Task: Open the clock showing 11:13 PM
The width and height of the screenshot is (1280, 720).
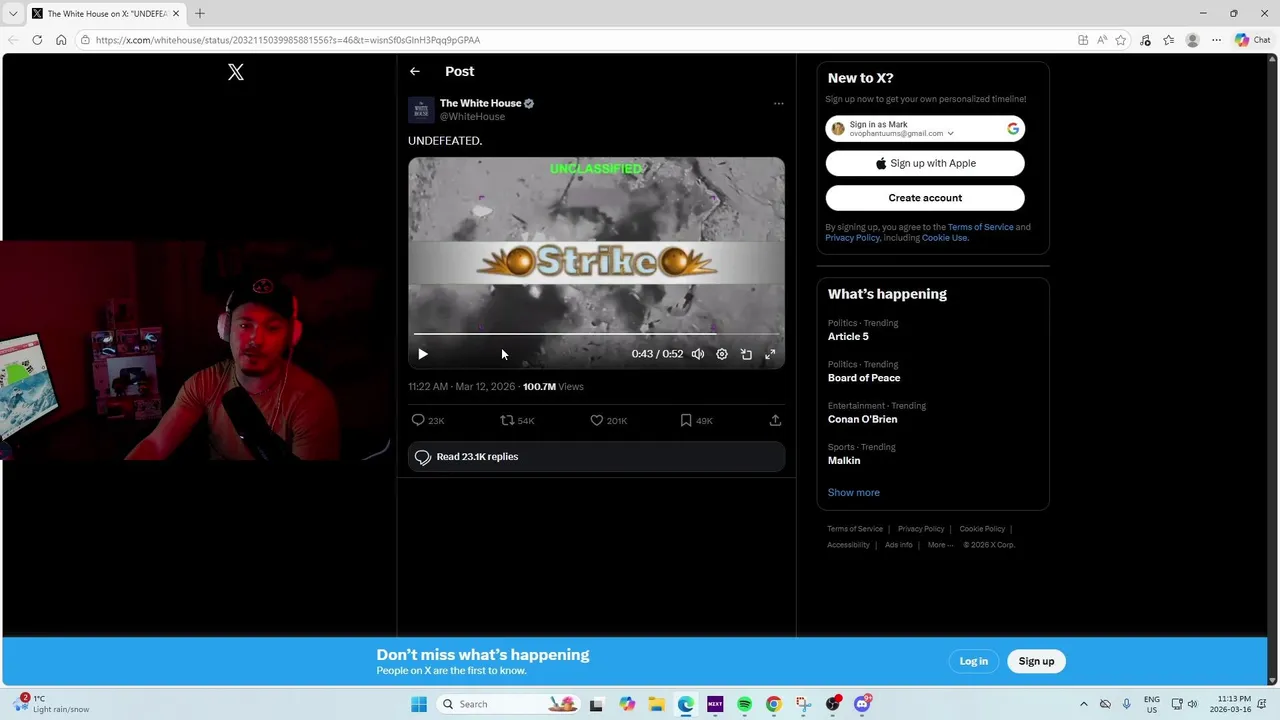Action: [x=1230, y=704]
